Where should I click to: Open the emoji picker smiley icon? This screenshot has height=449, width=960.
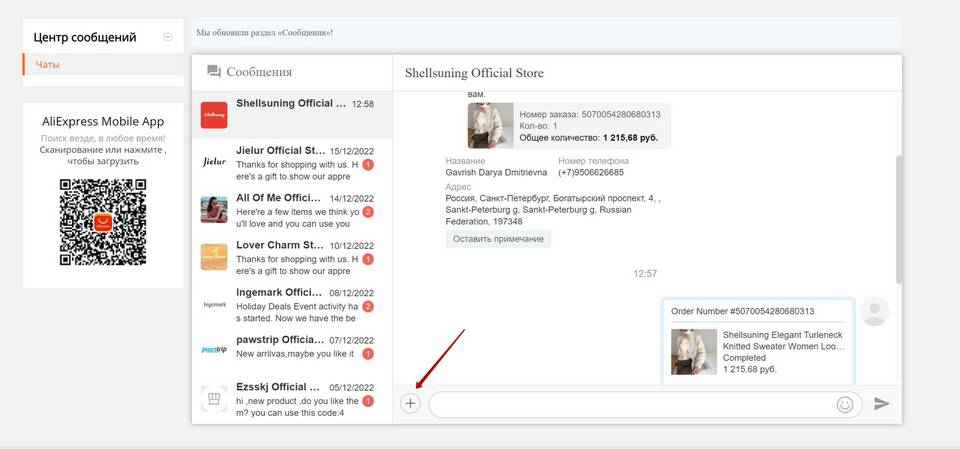click(845, 404)
